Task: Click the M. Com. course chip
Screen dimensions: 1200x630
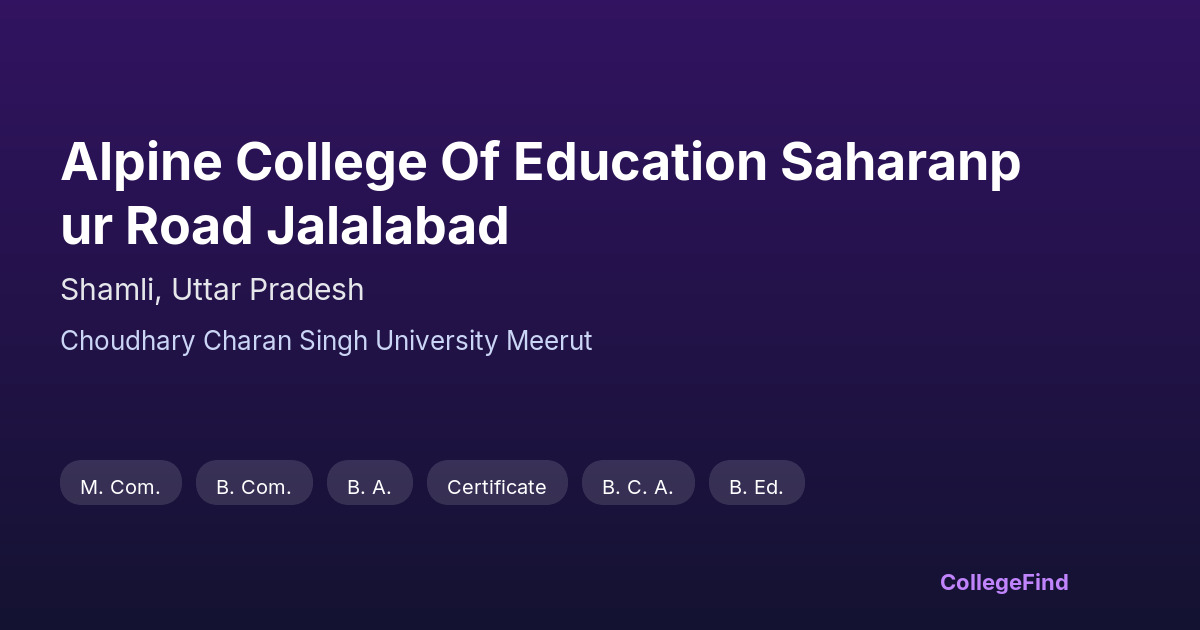Action: pyautogui.click(x=120, y=487)
